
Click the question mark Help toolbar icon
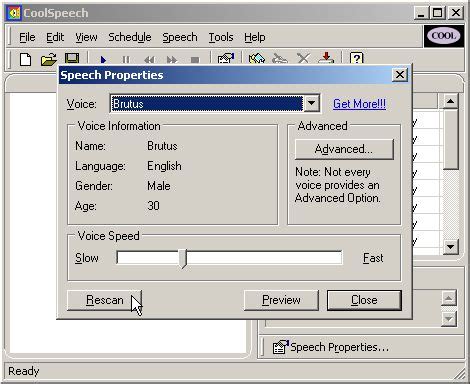(357, 59)
